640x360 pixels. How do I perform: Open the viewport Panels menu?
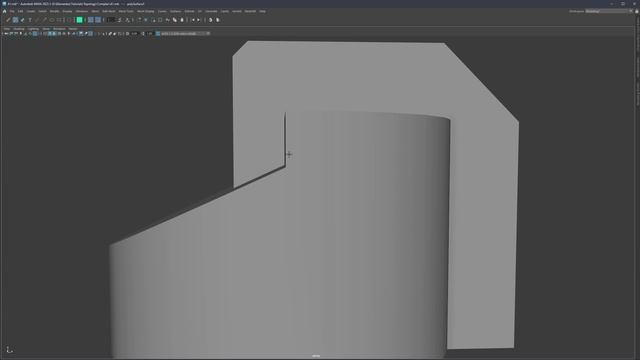pyautogui.click(x=73, y=29)
